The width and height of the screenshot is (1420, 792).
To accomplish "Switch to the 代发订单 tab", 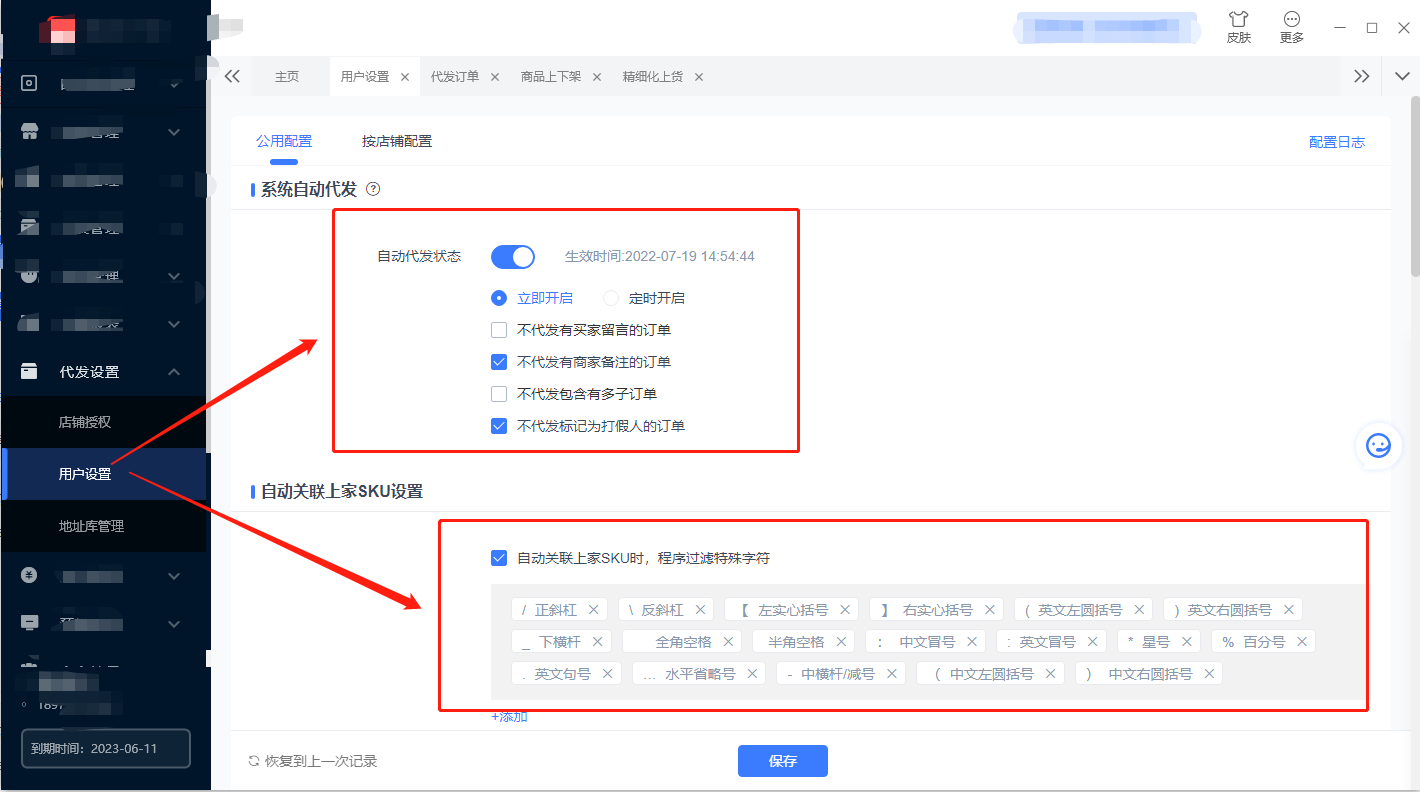I will click(x=455, y=77).
